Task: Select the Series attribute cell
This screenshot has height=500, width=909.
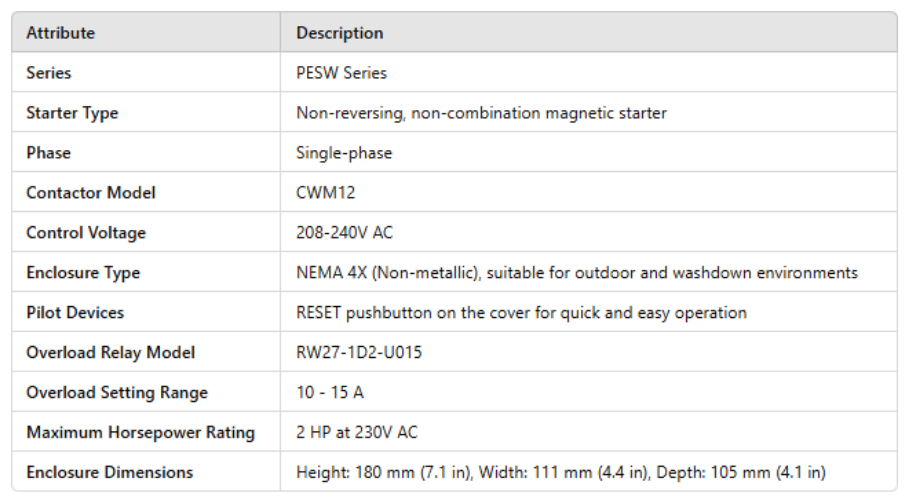Action: (x=49, y=73)
